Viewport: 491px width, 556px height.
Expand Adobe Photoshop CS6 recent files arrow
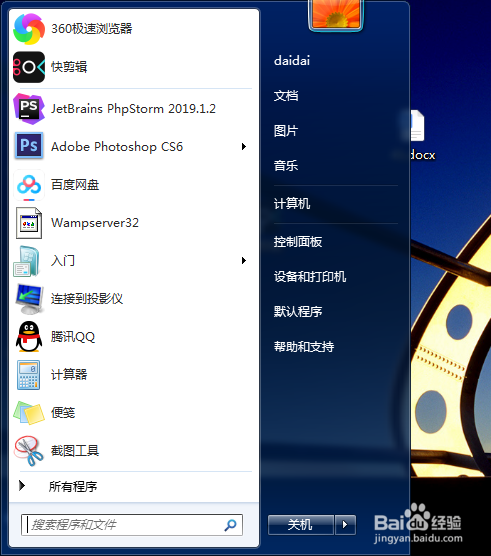(x=244, y=146)
